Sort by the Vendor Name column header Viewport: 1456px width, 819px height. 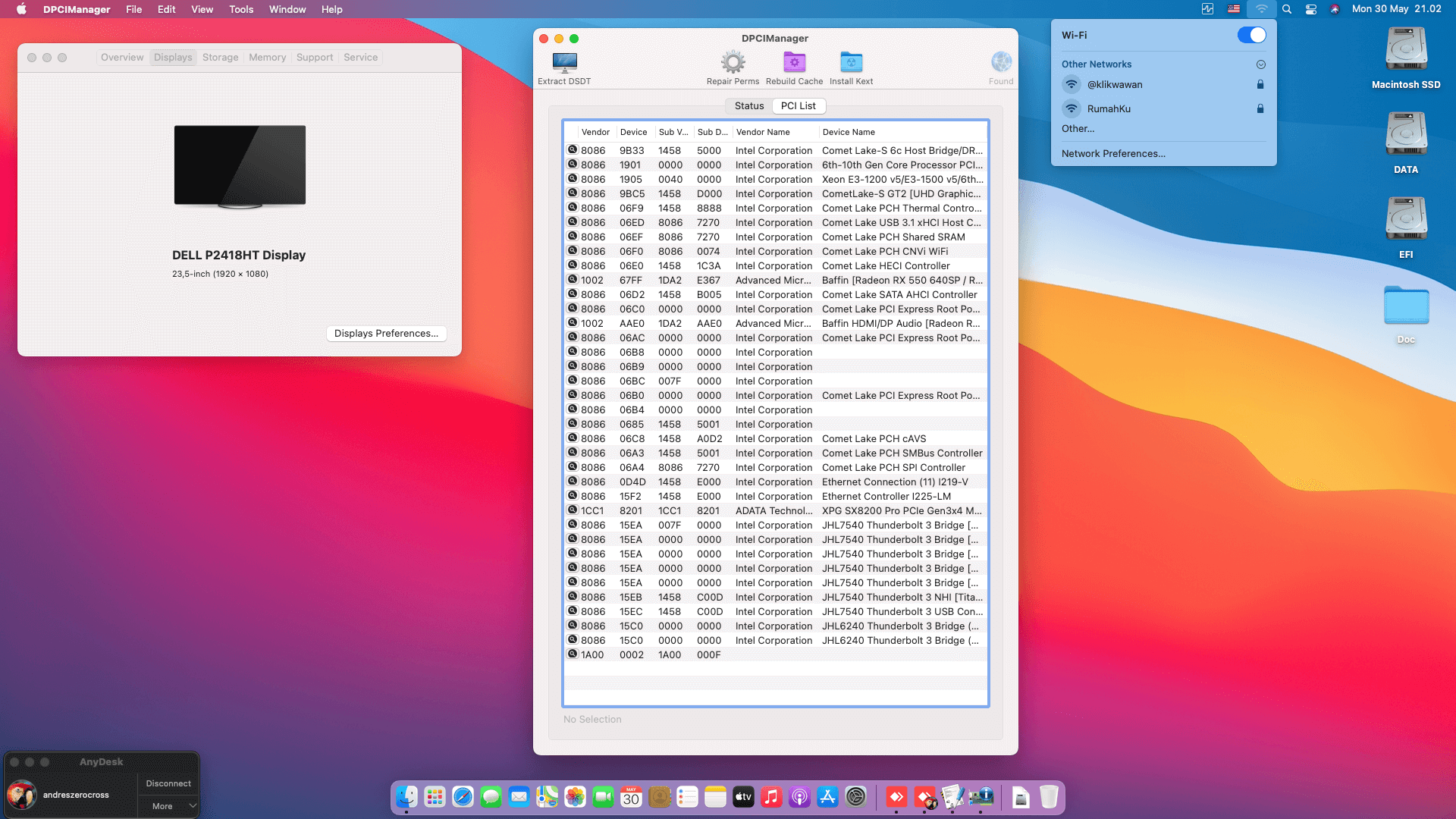click(763, 132)
